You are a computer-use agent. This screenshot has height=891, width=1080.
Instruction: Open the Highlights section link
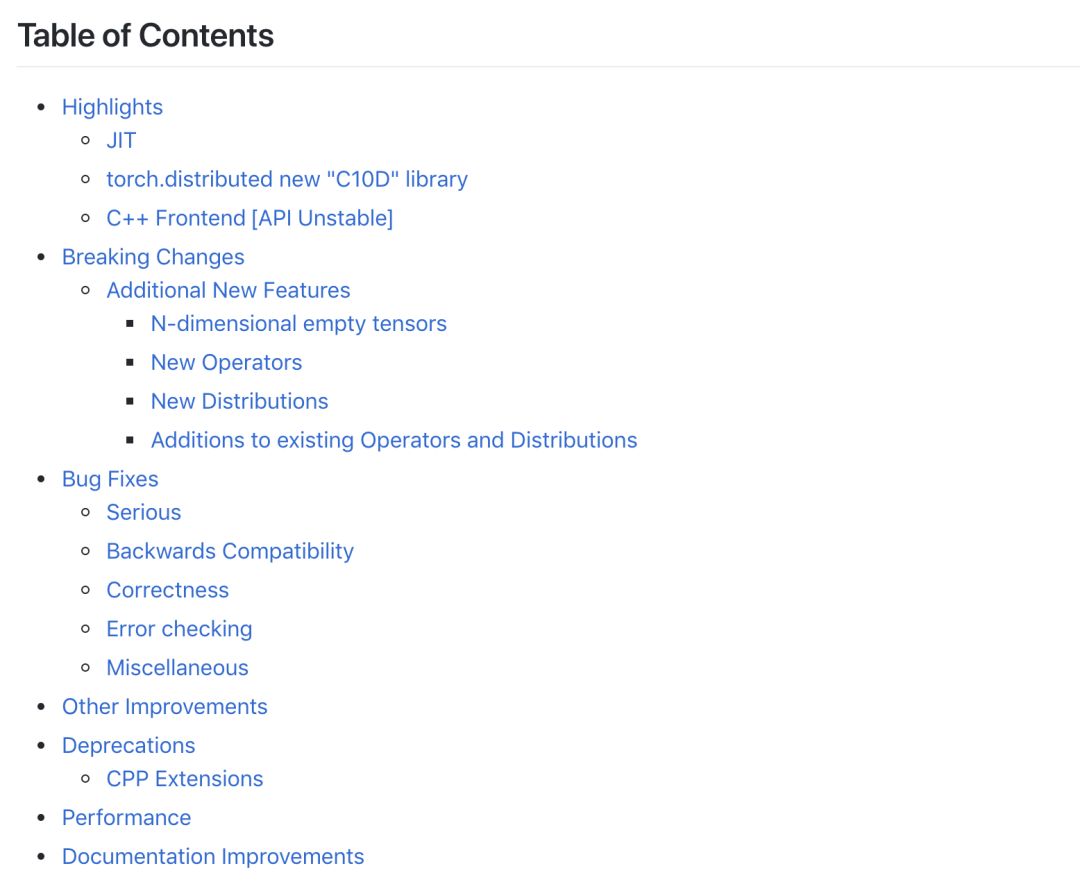coord(112,107)
